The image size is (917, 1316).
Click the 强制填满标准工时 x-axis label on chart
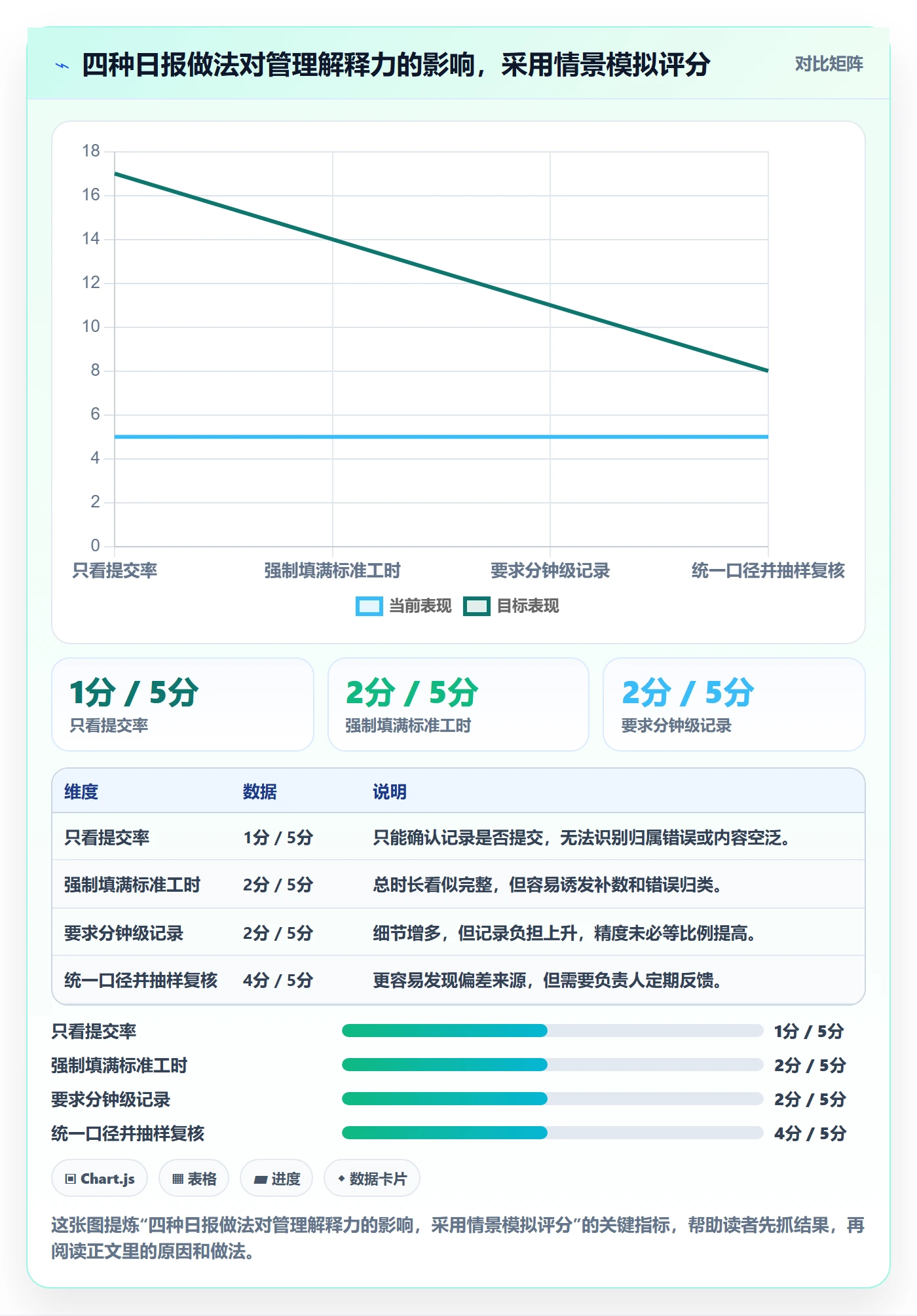332,570
